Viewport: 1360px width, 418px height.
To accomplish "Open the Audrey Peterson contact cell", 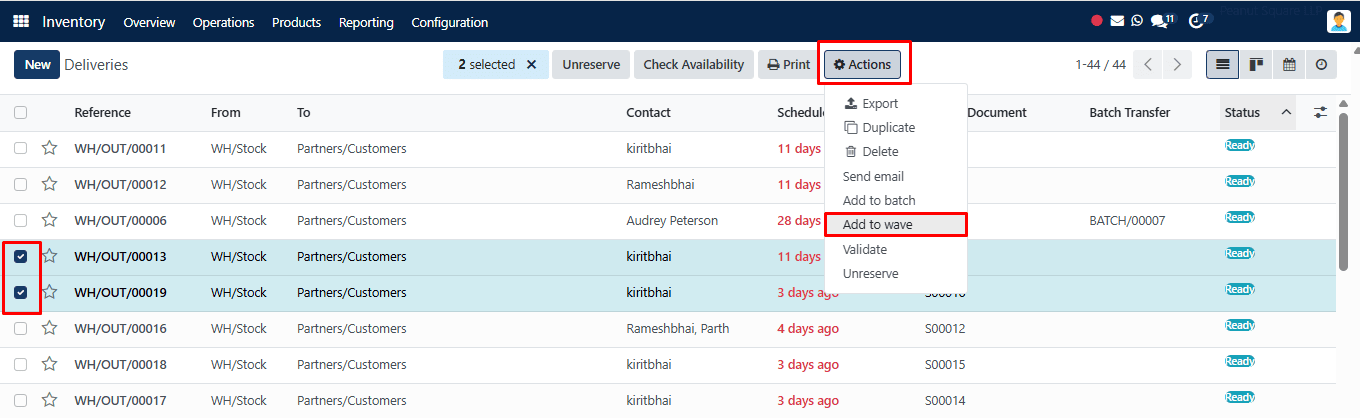I will point(672,221).
